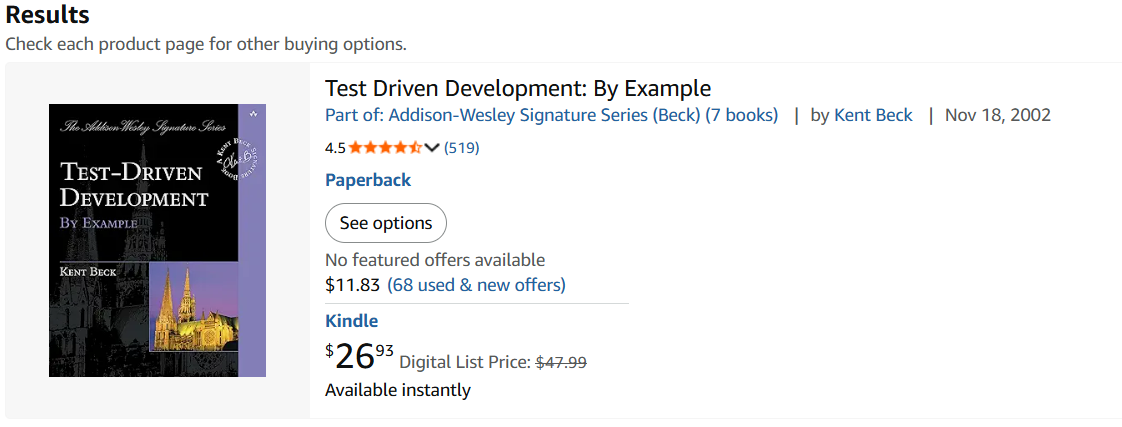This screenshot has height=427, width=1122.
Task: Click the 'No featured offers available' text
Action: (435, 260)
